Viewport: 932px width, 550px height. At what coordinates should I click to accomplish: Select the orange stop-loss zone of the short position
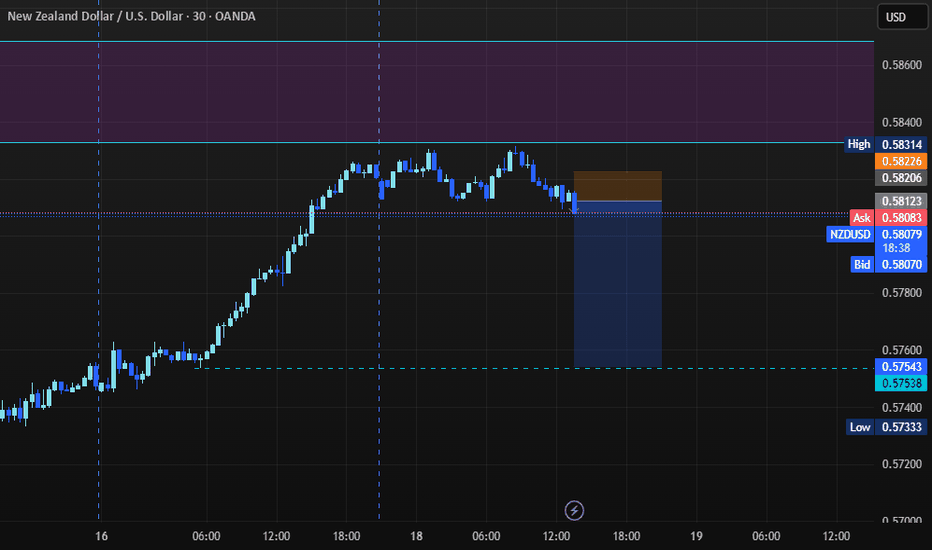click(x=618, y=186)
